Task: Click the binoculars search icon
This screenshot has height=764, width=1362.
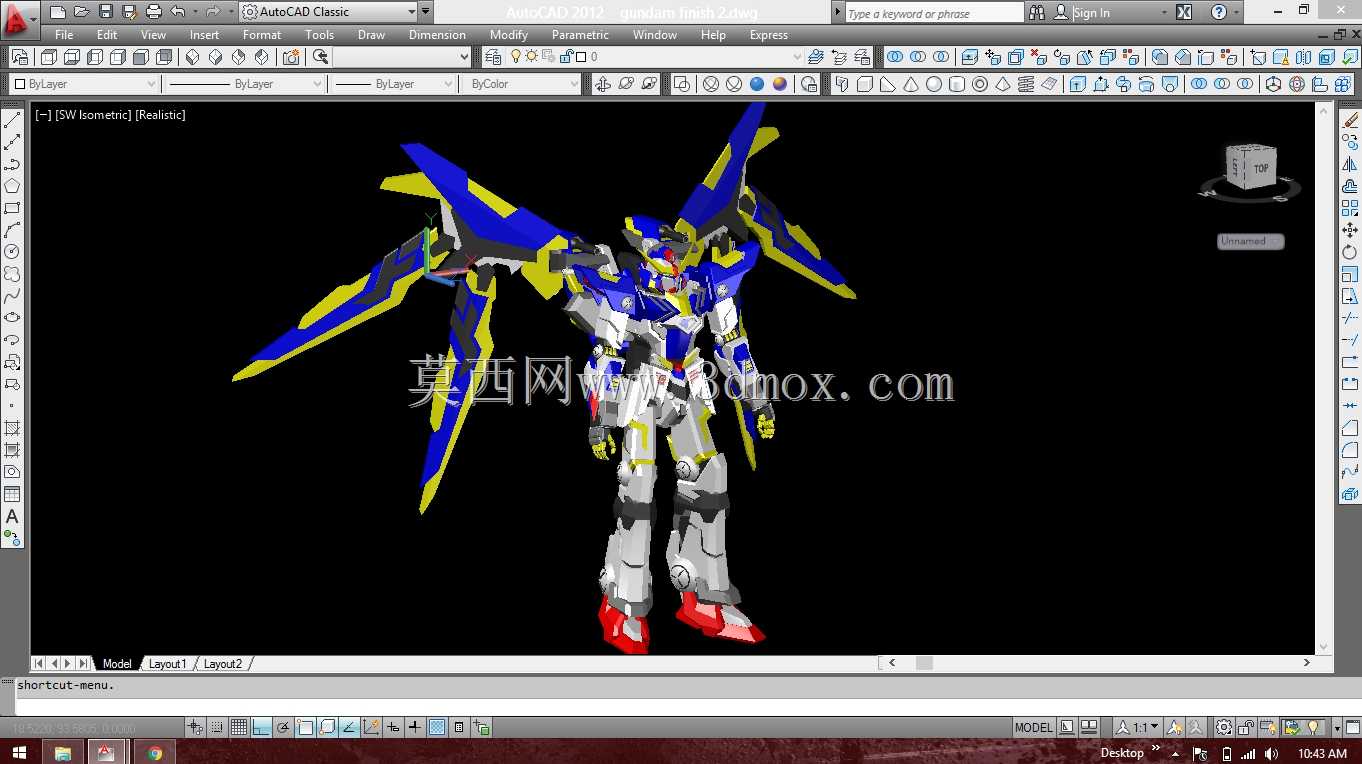Action: click(x=1037, y=12)
